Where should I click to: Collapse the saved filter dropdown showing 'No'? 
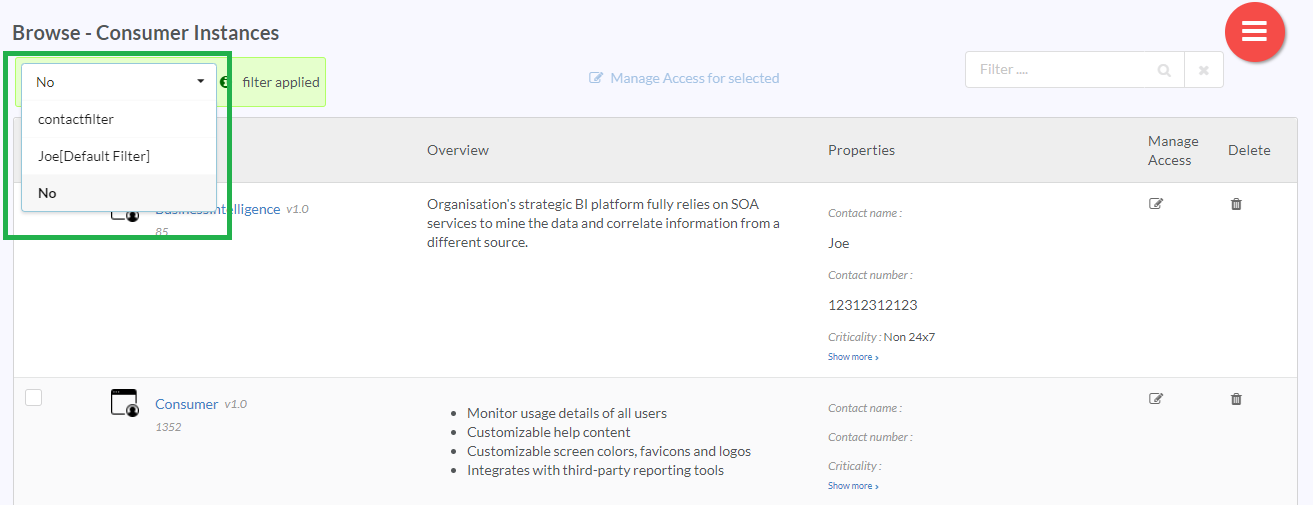[x=118, y=82]
